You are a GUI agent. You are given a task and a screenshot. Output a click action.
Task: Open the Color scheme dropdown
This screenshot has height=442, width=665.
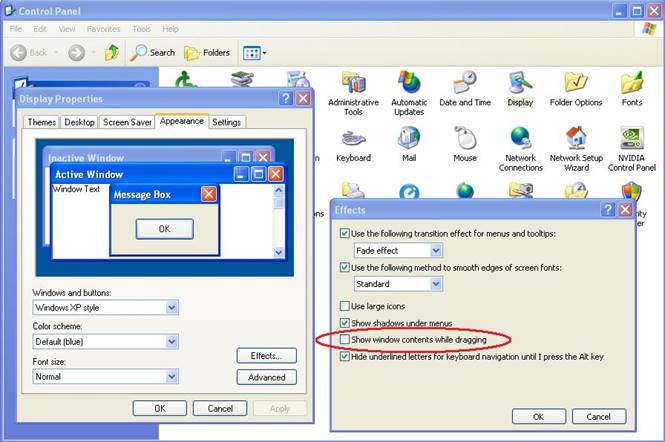pyautogui.click(x=172, y=341)
